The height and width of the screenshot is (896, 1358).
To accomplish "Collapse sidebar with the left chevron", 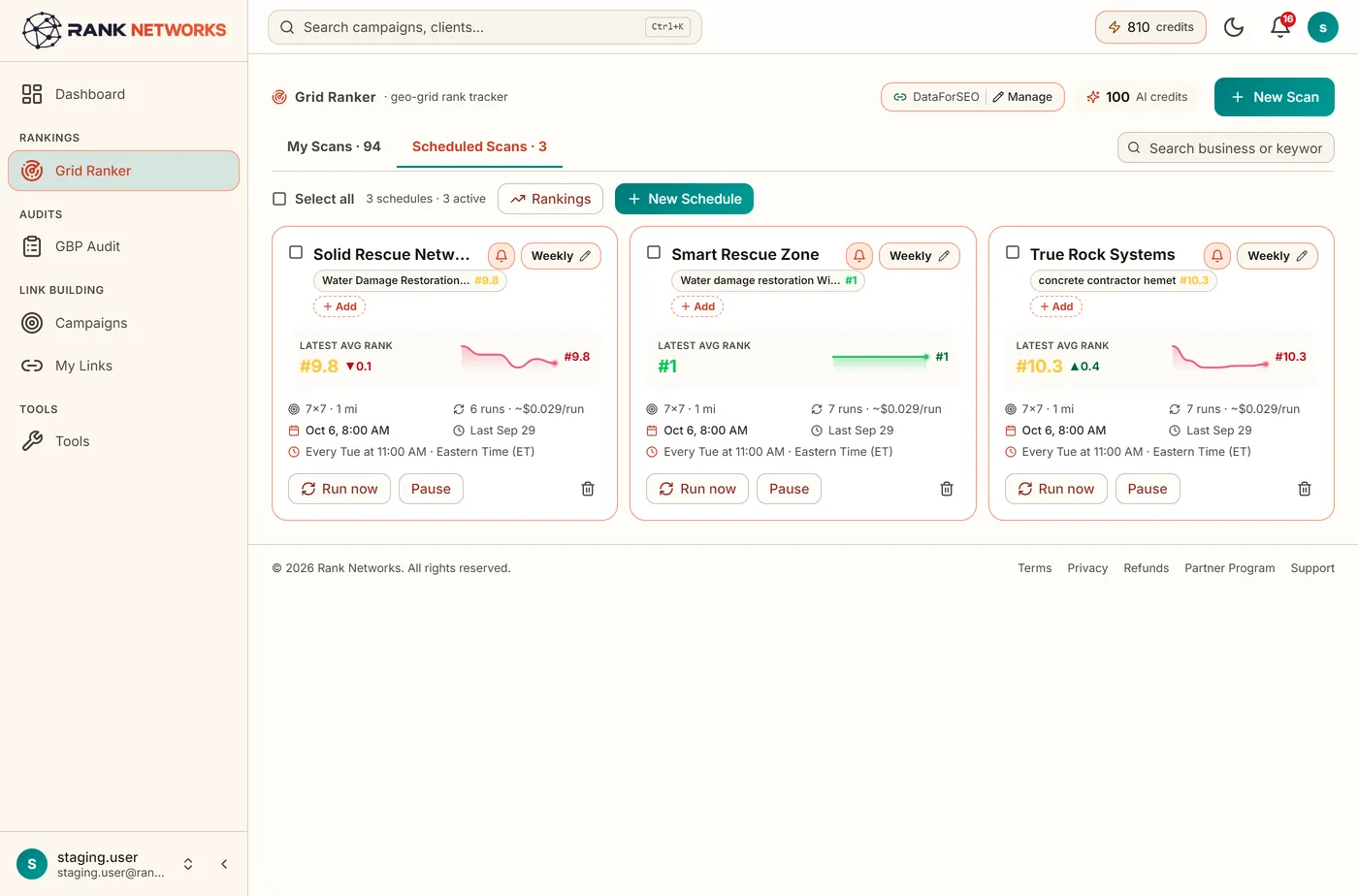I will click(x=224, y=864).
